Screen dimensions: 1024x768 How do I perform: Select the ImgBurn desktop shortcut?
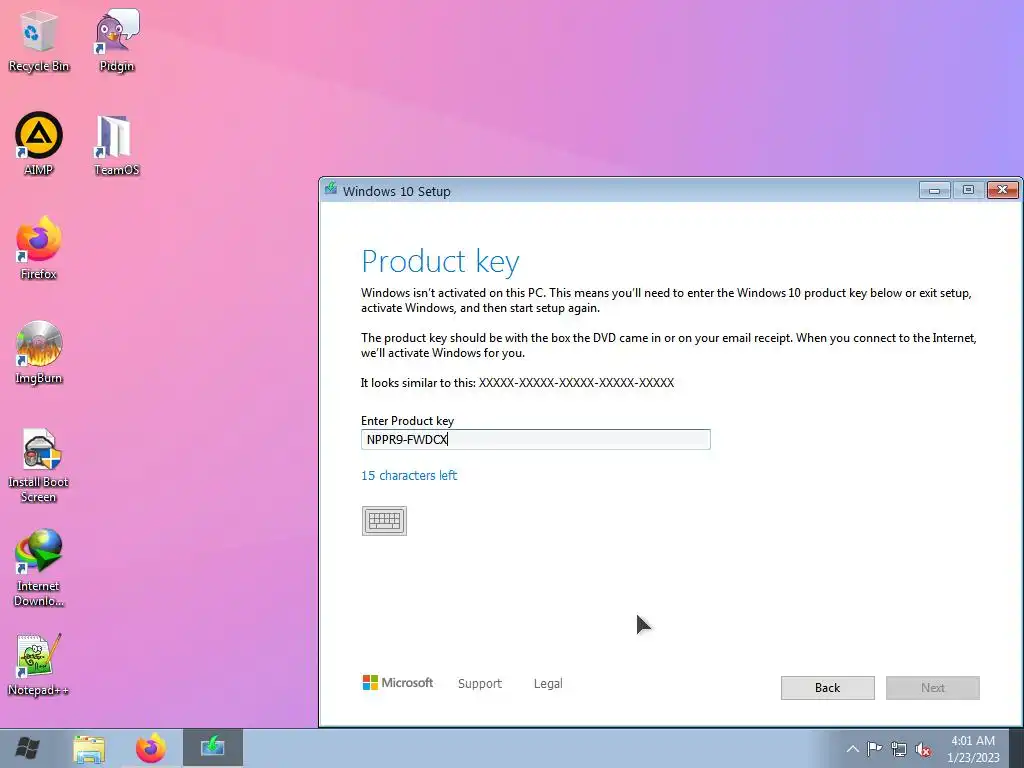(x=39, y=353)
